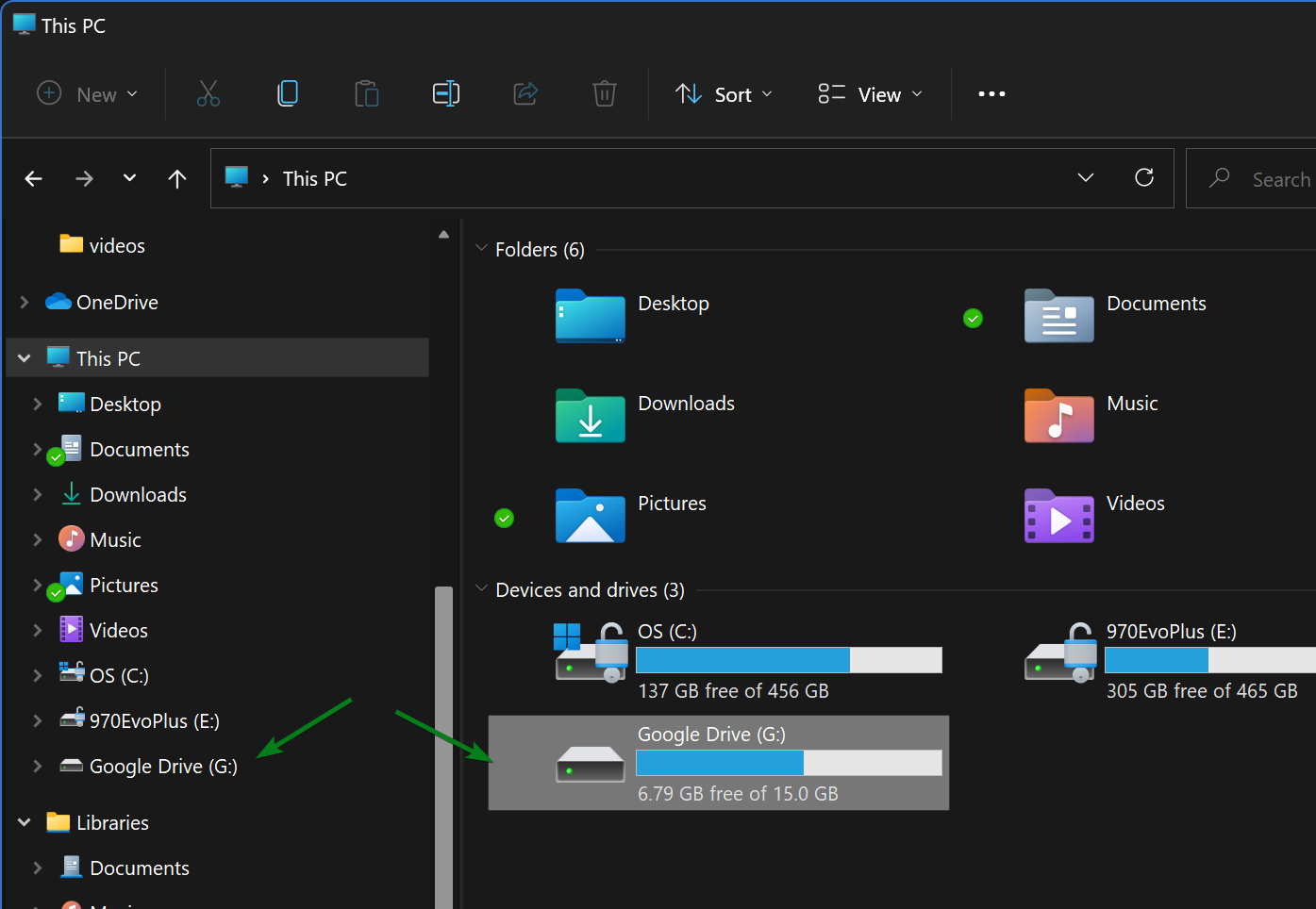Viewport: 1316px width, 909px height.
Task: Click the Copy icon in toolbar
Action: [x=288, y=93]
